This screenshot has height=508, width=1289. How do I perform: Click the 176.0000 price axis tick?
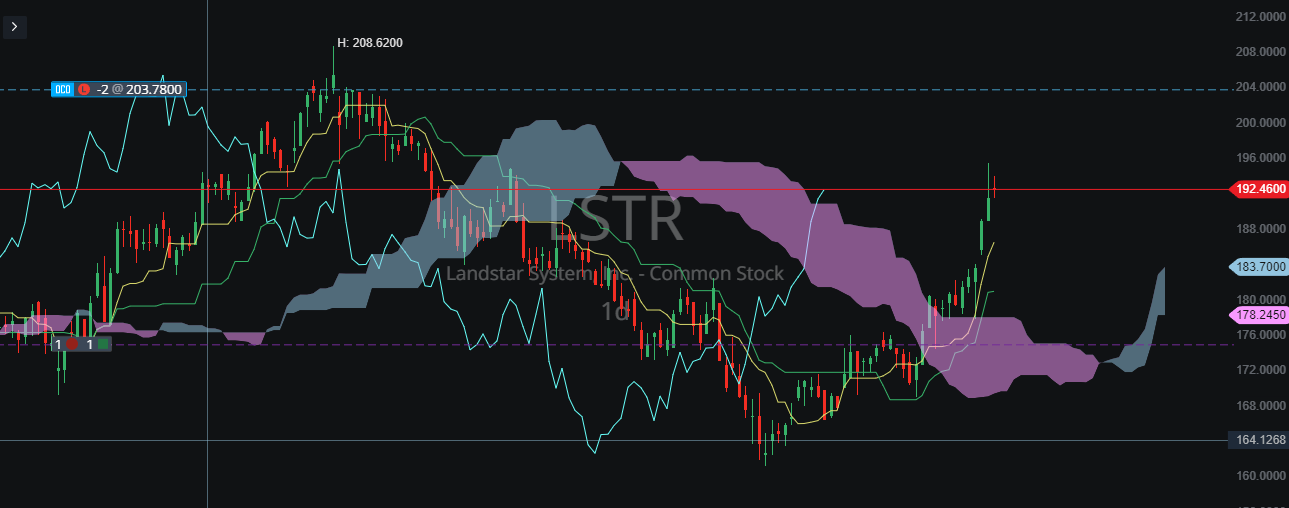(1261, 335)
